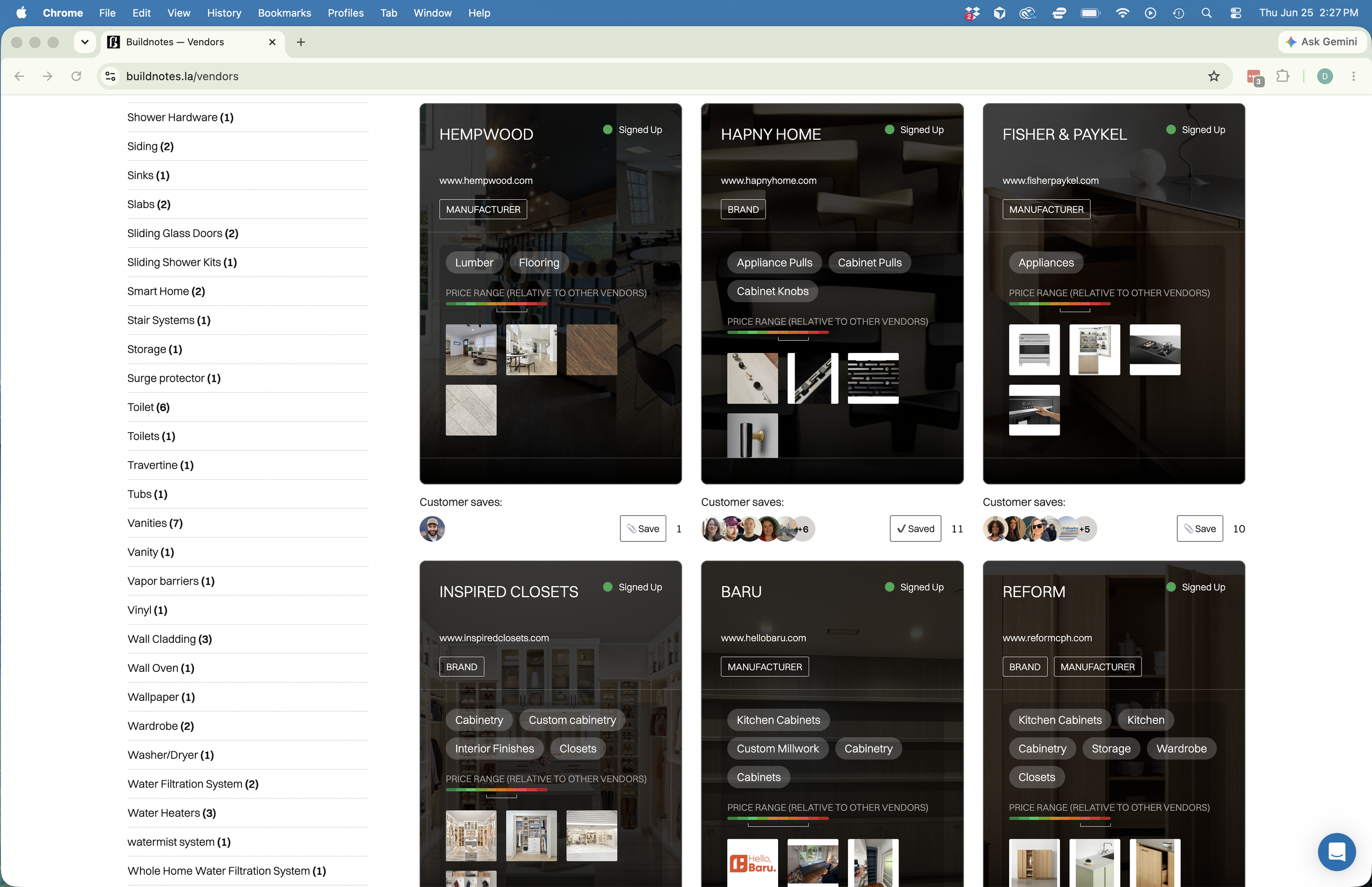Open the View menu
The height and width of the screenshot is (887, 1372).
(x=178, y=13)
